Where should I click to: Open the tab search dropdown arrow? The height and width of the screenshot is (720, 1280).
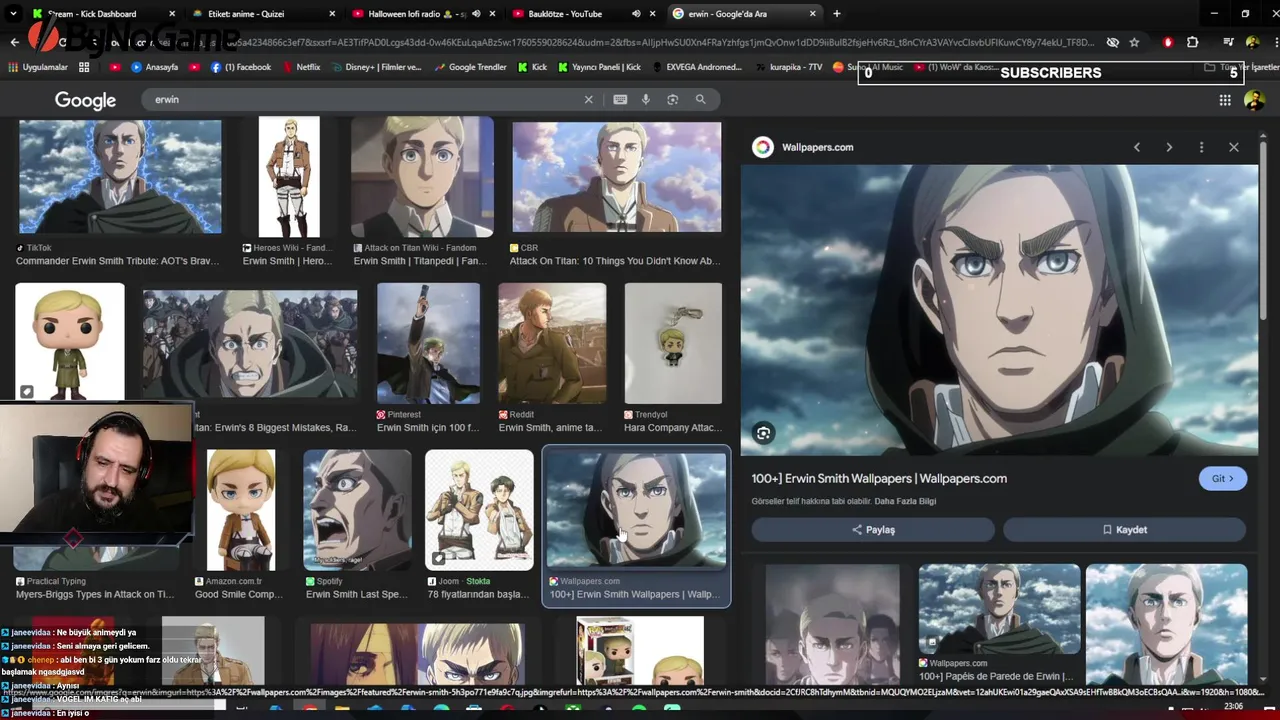13,14
